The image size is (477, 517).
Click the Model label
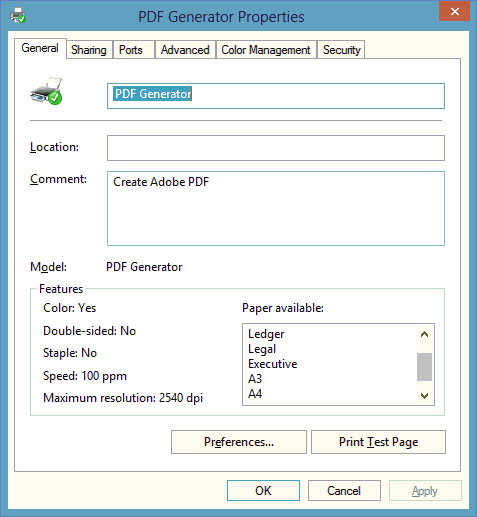point(49,267)
